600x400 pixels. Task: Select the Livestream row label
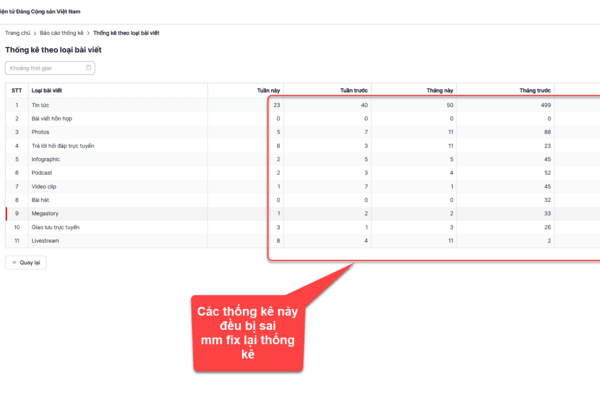(x=45, y=241)
